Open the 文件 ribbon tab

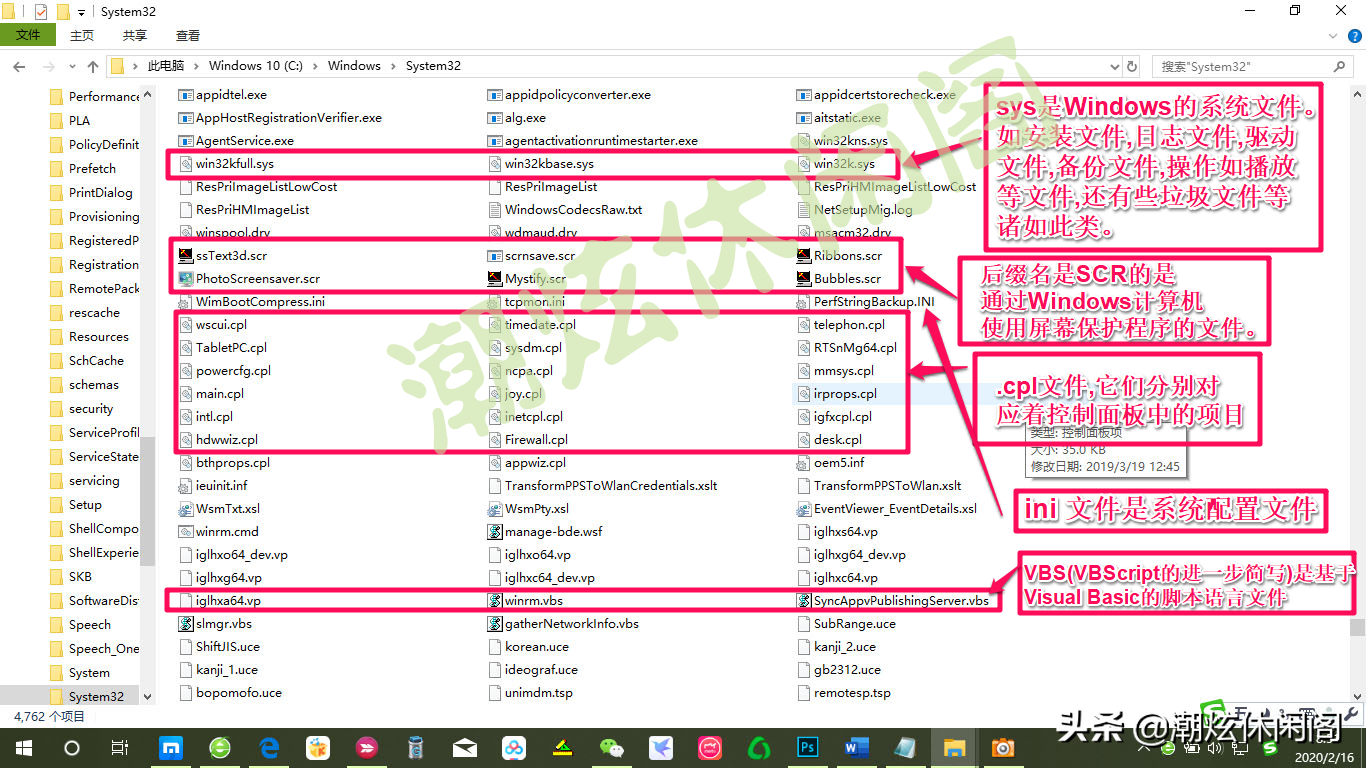pos(28,35)
